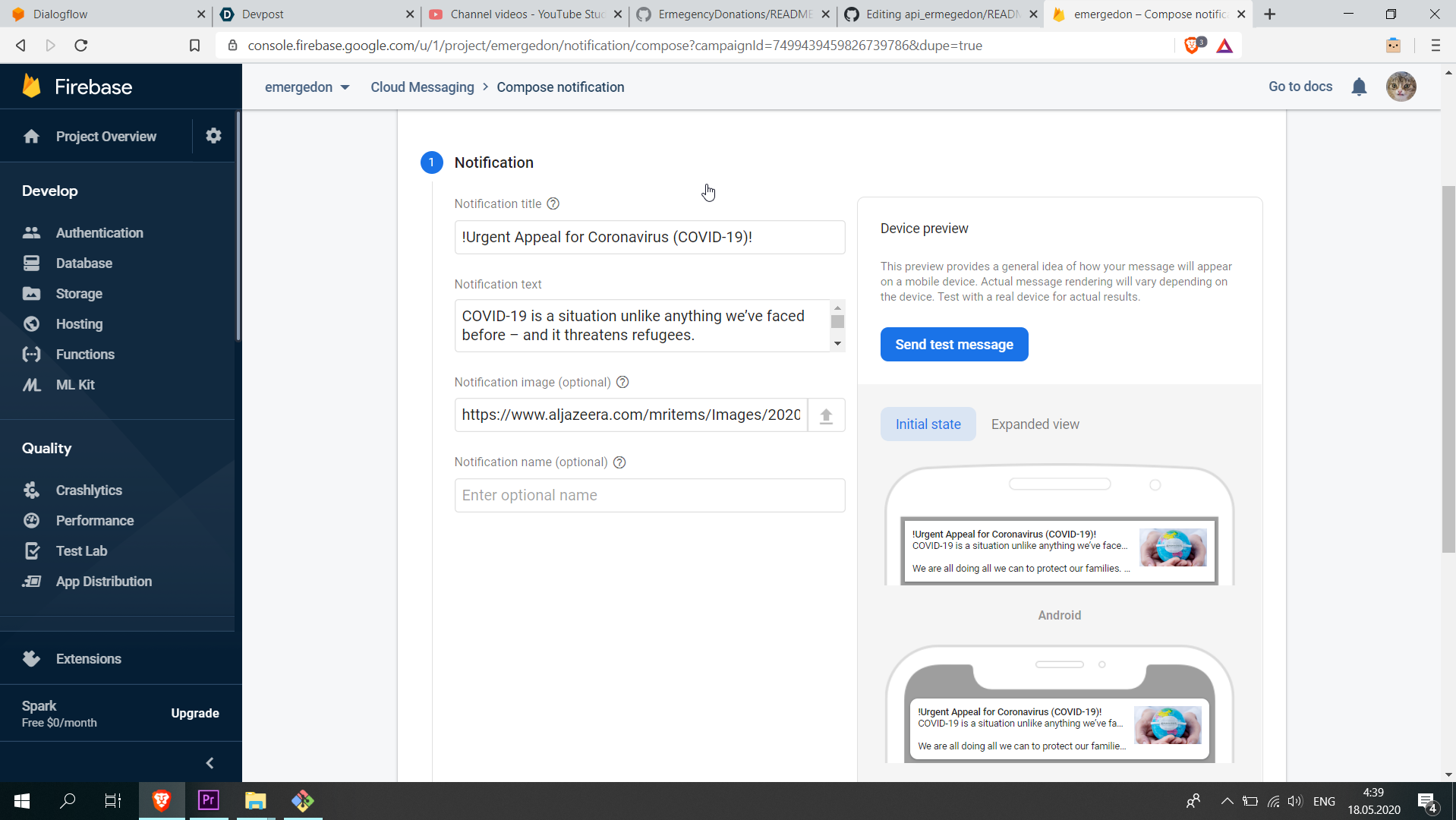Click the Firebase flame logo
This screenshot has height=820, width=1456.
point(32,87)
